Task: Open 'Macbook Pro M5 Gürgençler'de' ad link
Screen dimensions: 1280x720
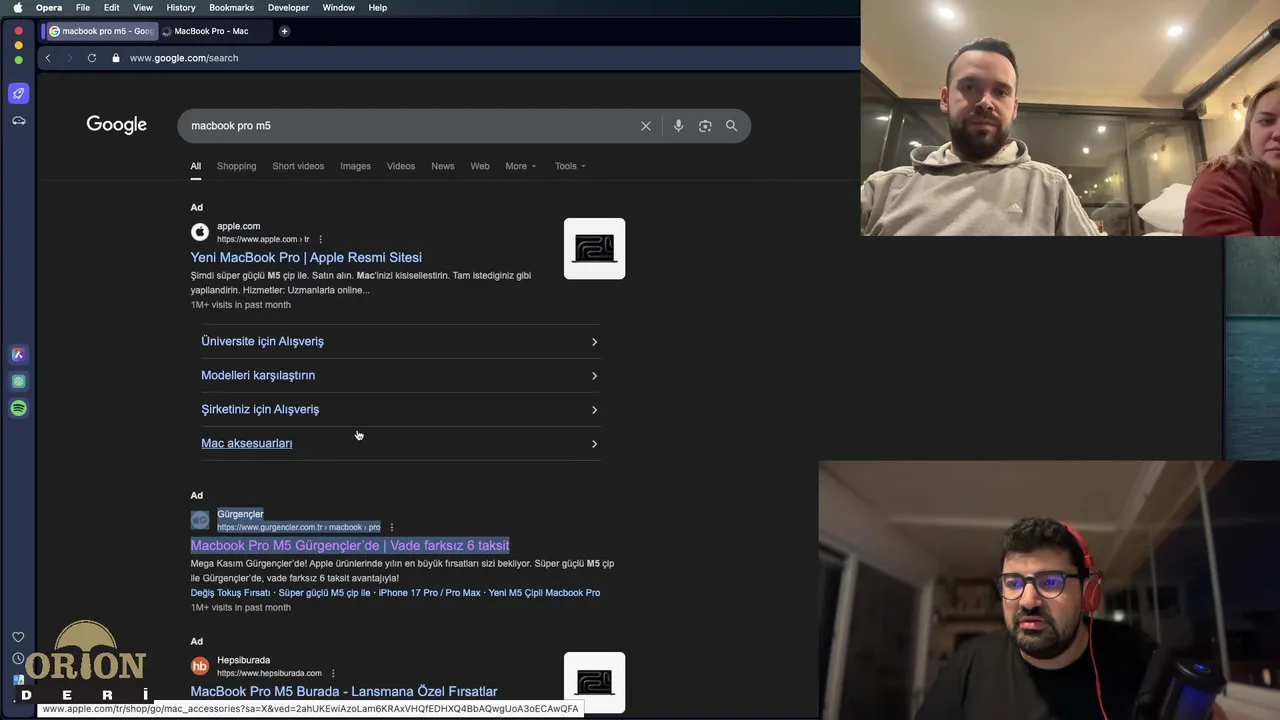Action: point(350,545)
